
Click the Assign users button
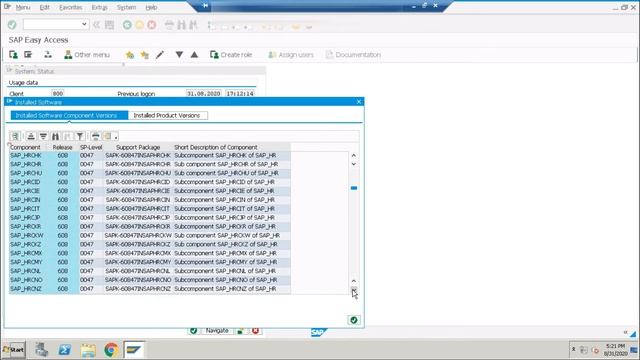point(291,55)
